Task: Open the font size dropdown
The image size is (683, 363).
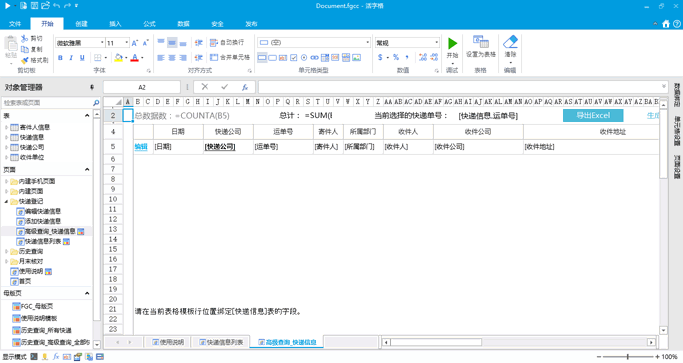Action: (x=127, y=43)
